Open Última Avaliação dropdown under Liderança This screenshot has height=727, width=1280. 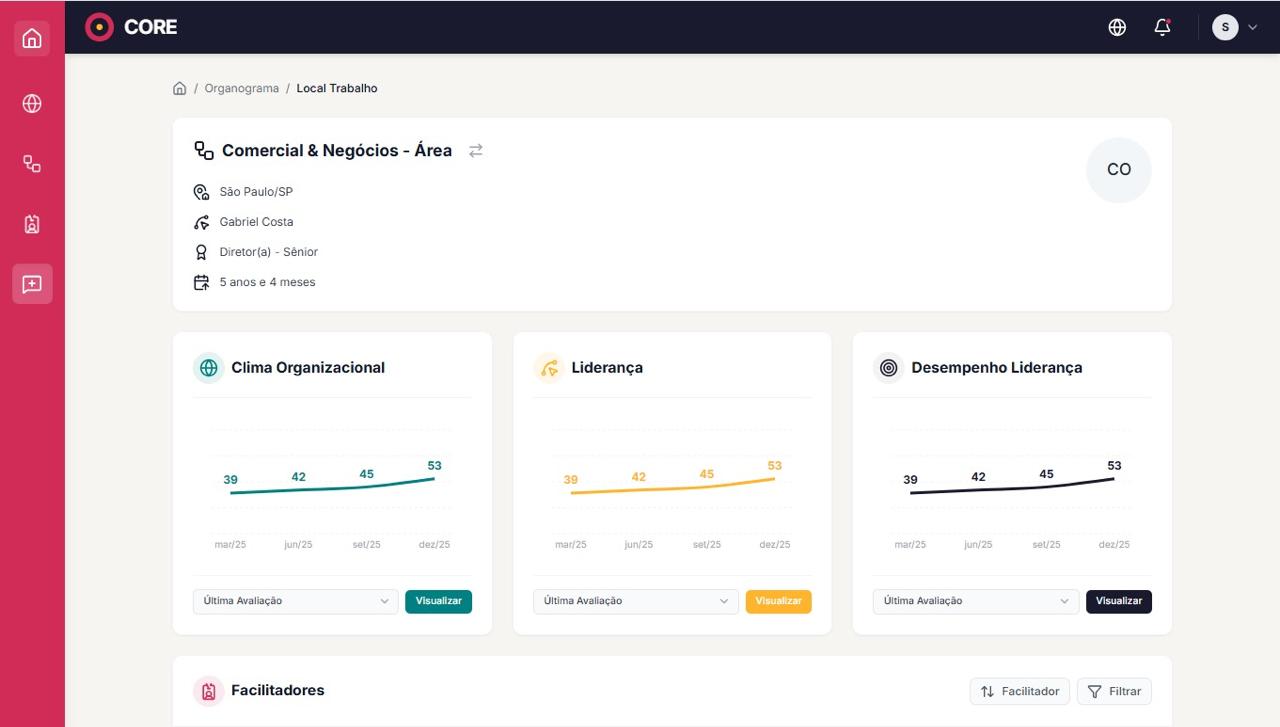[x=635, y=601]
